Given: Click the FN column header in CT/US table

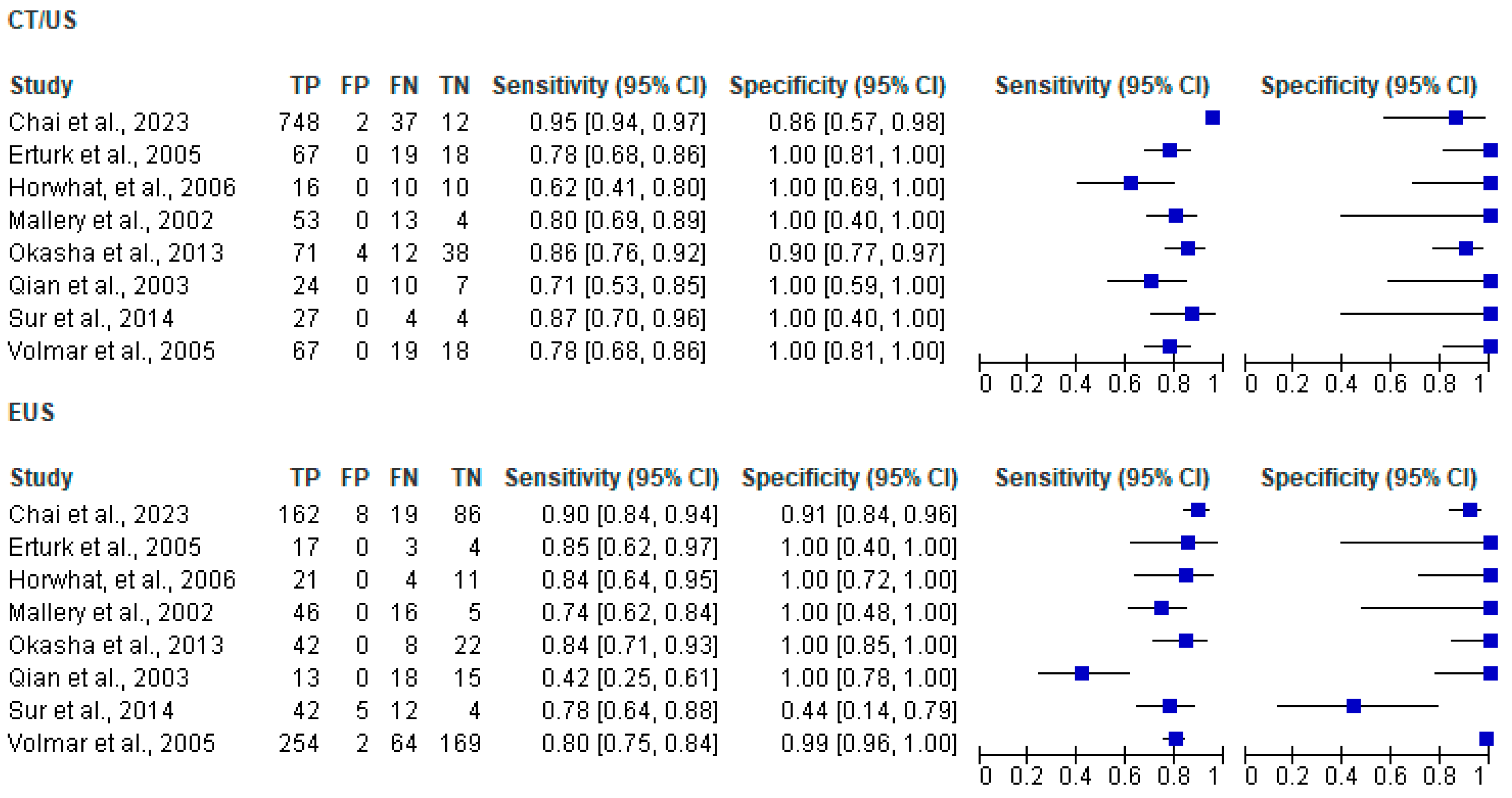Looking at the screenshot, I should point(404,86).
